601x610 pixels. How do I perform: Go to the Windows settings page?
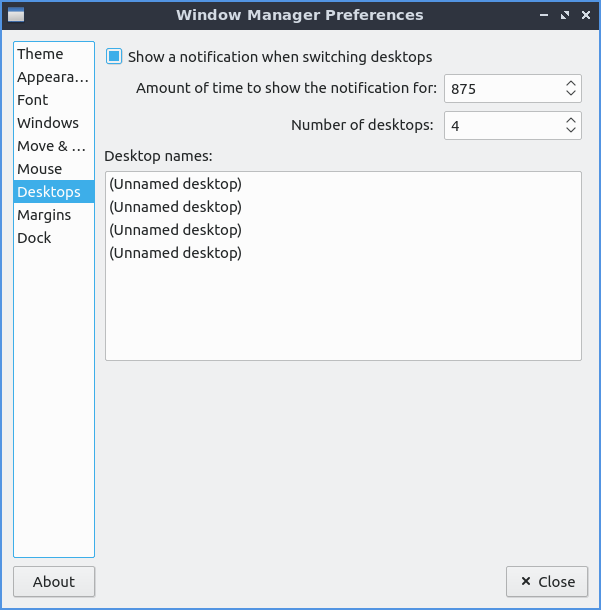coord(48,123)
